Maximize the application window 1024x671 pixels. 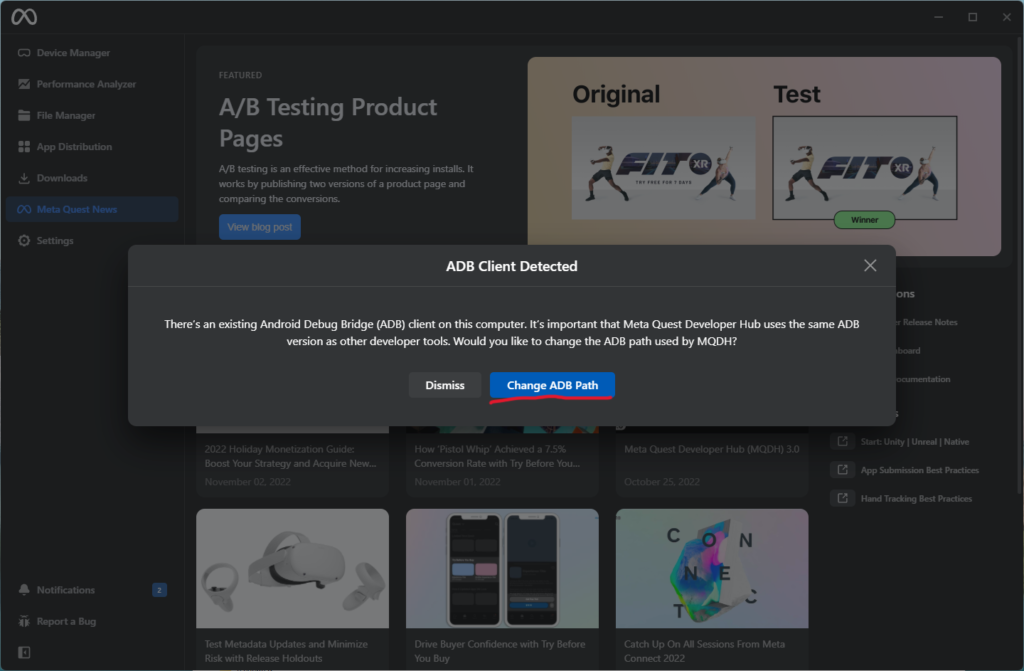click(x=972, y=17)
